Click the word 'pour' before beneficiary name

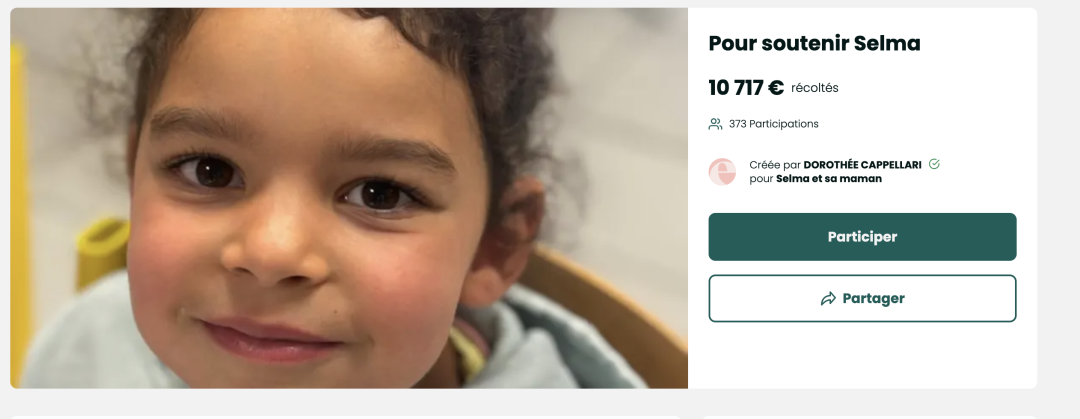point(761,179)
